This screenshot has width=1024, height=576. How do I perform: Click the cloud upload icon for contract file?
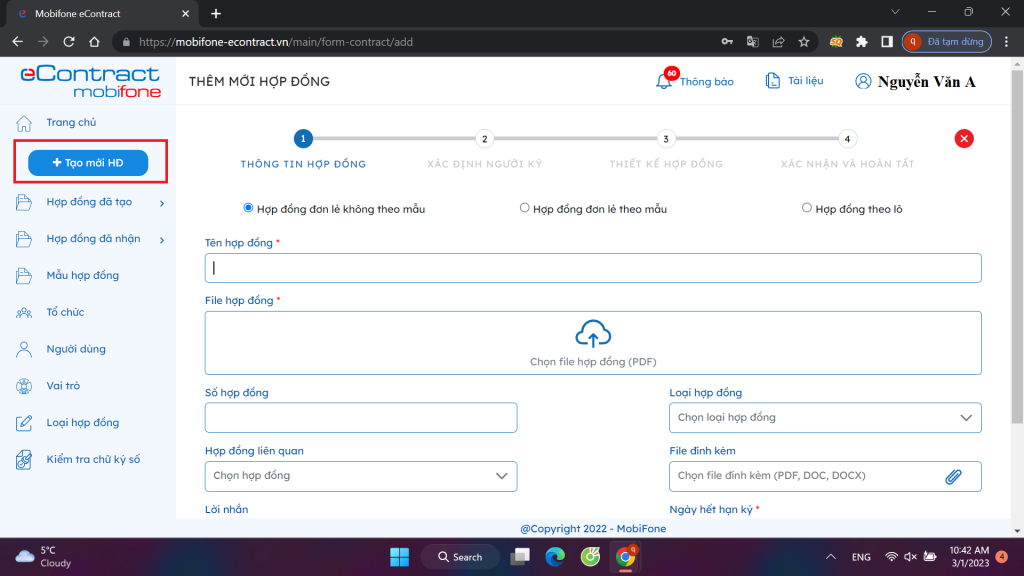[x=593, y=334]
